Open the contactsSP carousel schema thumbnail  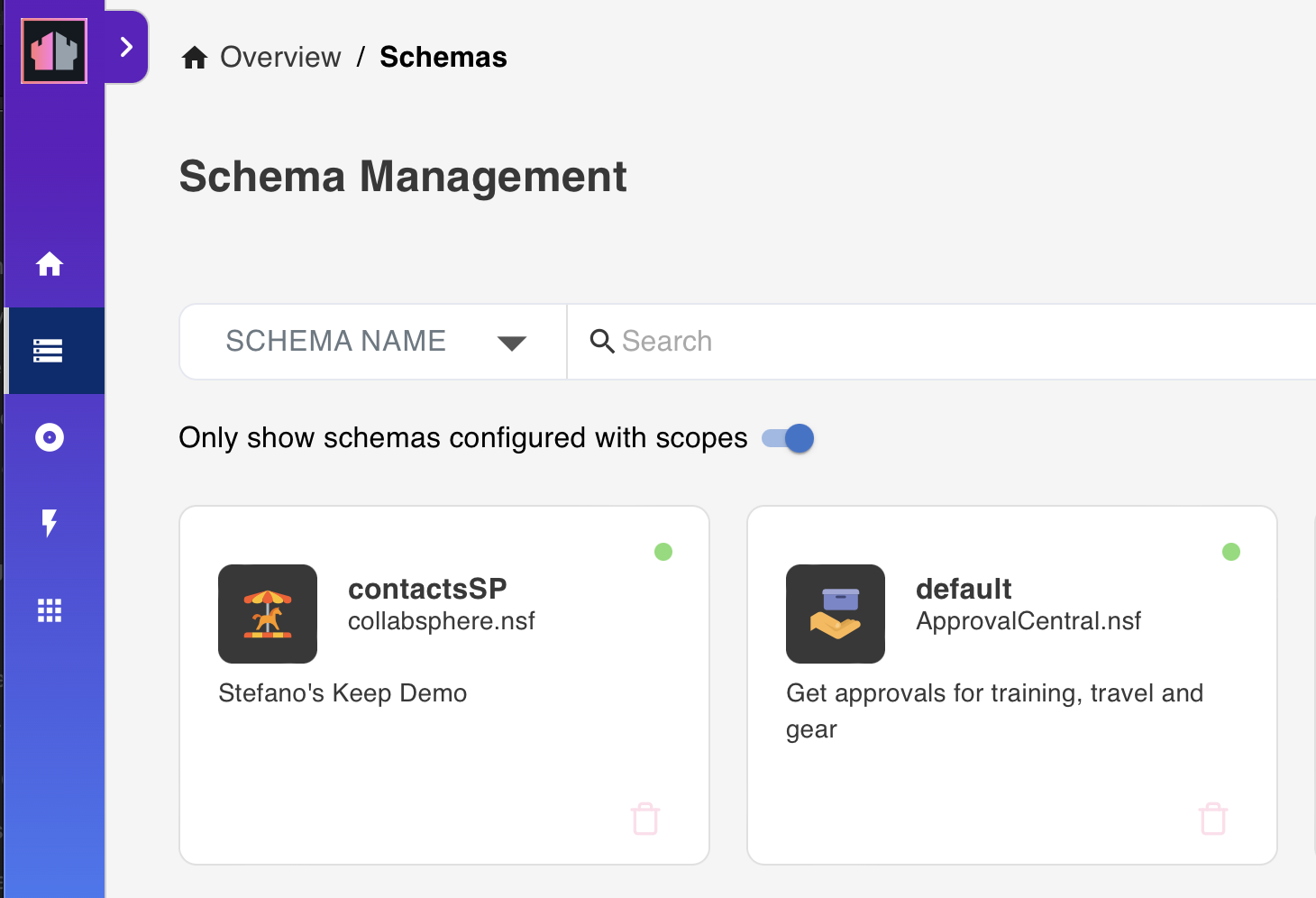268,614
